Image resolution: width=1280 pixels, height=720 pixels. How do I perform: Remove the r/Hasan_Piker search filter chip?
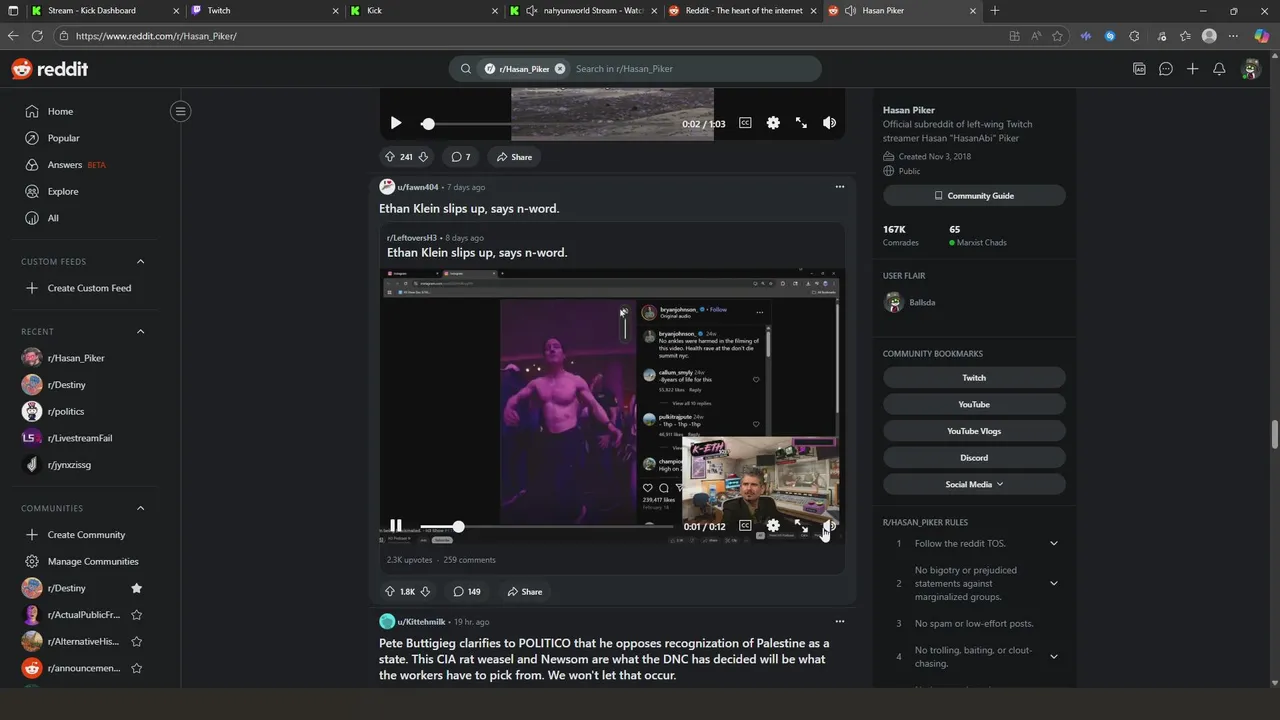(560, 69)
